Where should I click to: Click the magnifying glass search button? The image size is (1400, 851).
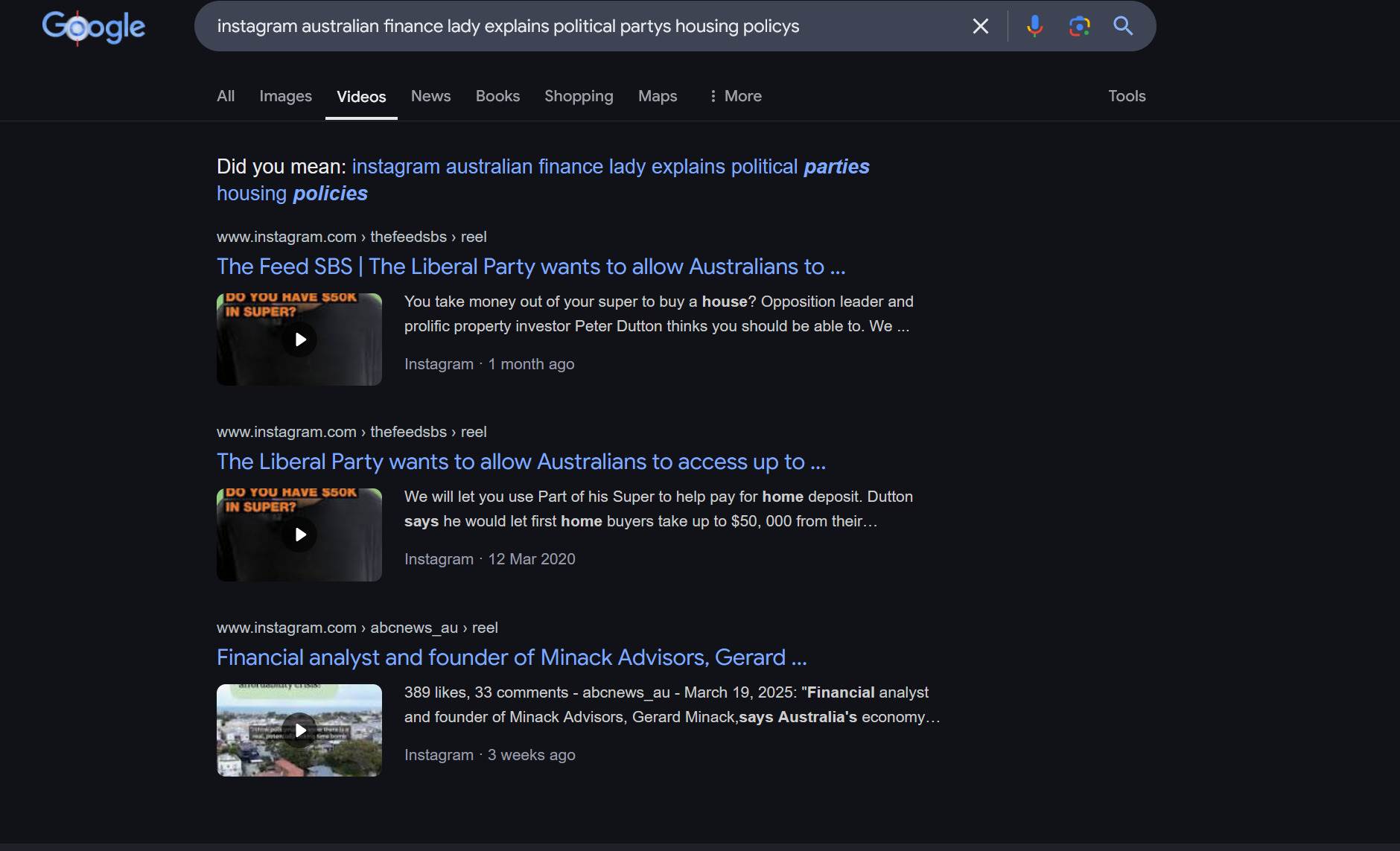(1123, 27)
